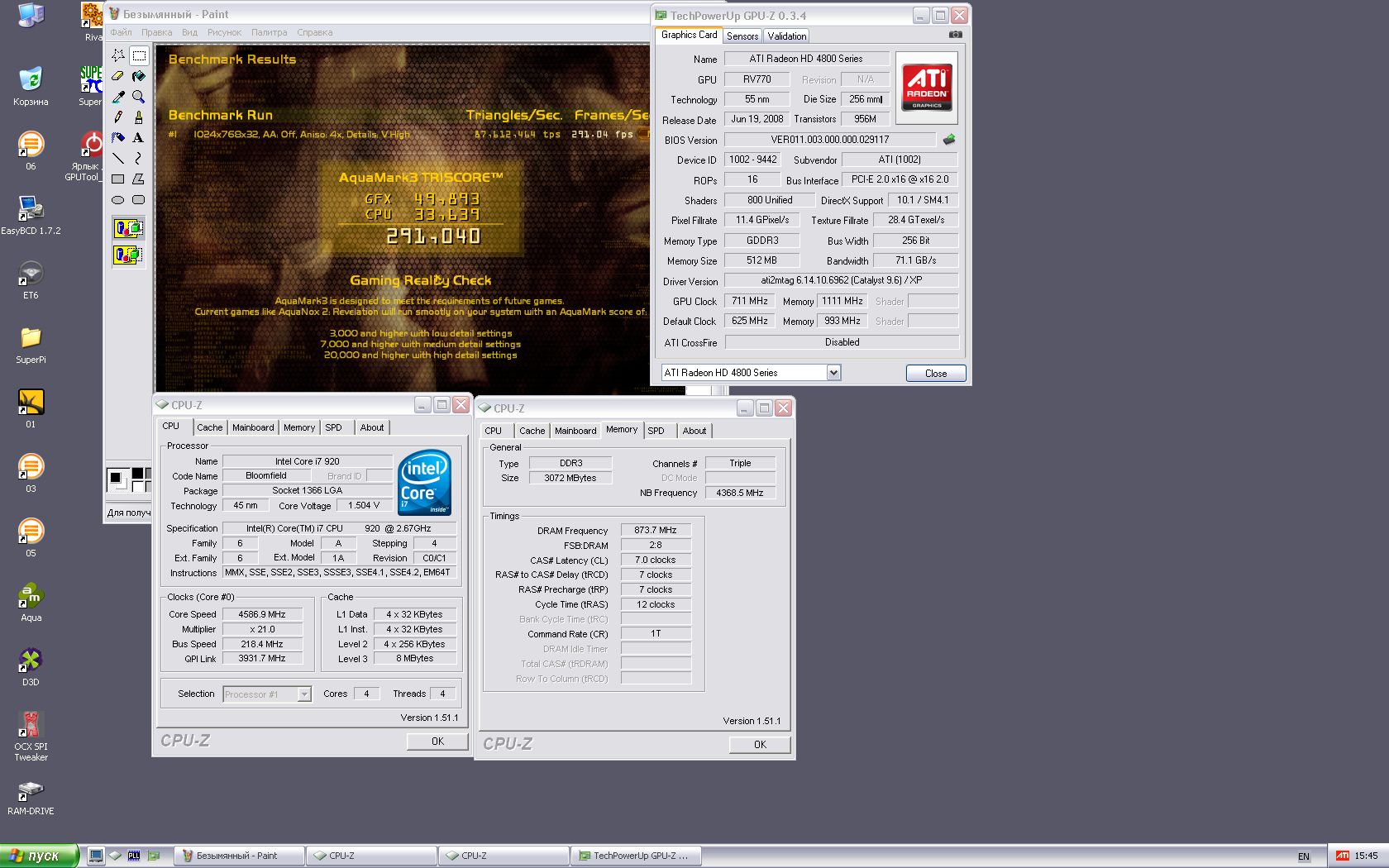Switch to Безымянный - Paint taskbar button
The image size is (1389, 868).
coord(239,856)
